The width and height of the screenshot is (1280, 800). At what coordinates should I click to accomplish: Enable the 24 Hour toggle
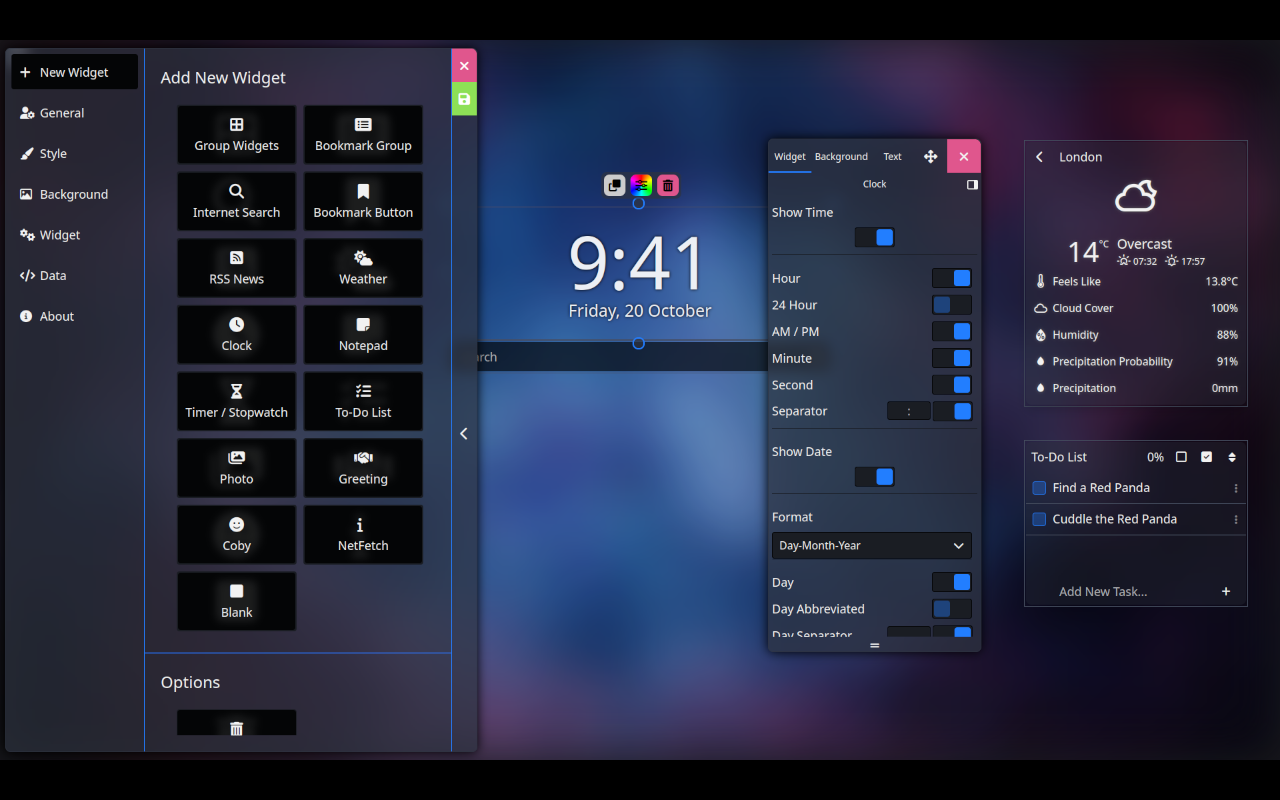click(x=950, y=304)
